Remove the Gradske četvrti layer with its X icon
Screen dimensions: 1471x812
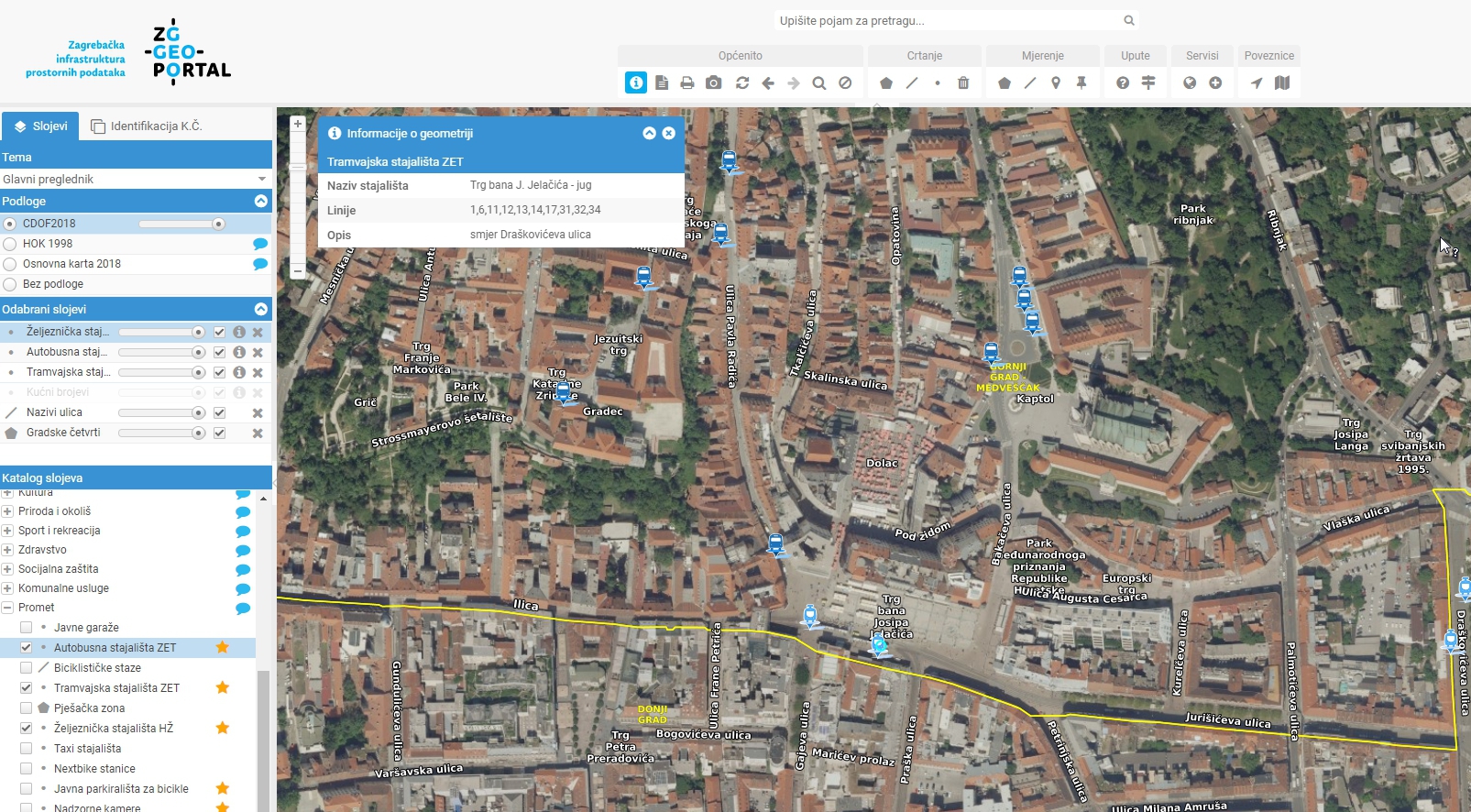click(258, 433)
